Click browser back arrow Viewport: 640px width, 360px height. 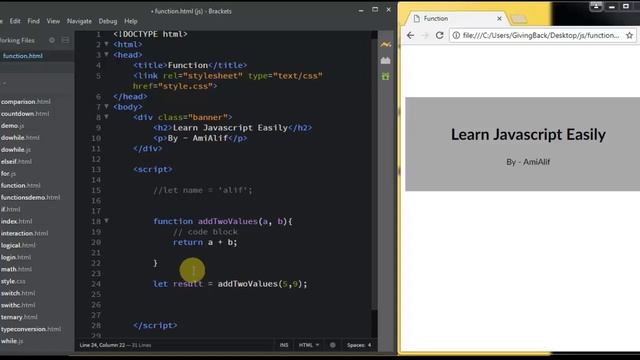tap(410, 36)
